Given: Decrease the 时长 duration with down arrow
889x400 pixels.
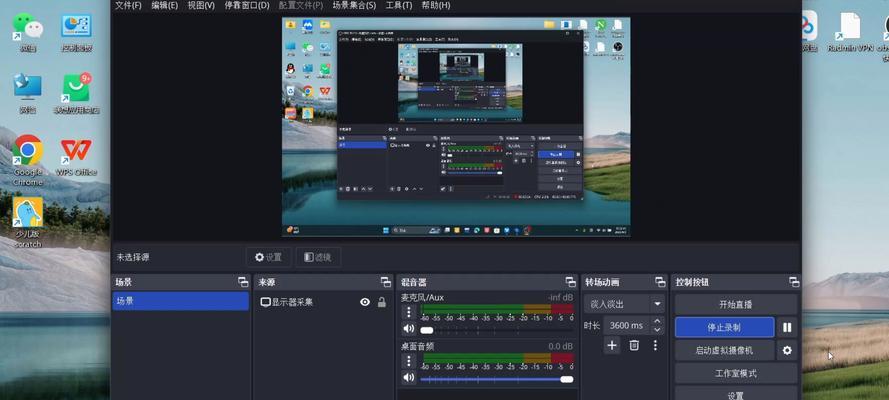Looking at the screenshot, I should click(x=657, y=330).
